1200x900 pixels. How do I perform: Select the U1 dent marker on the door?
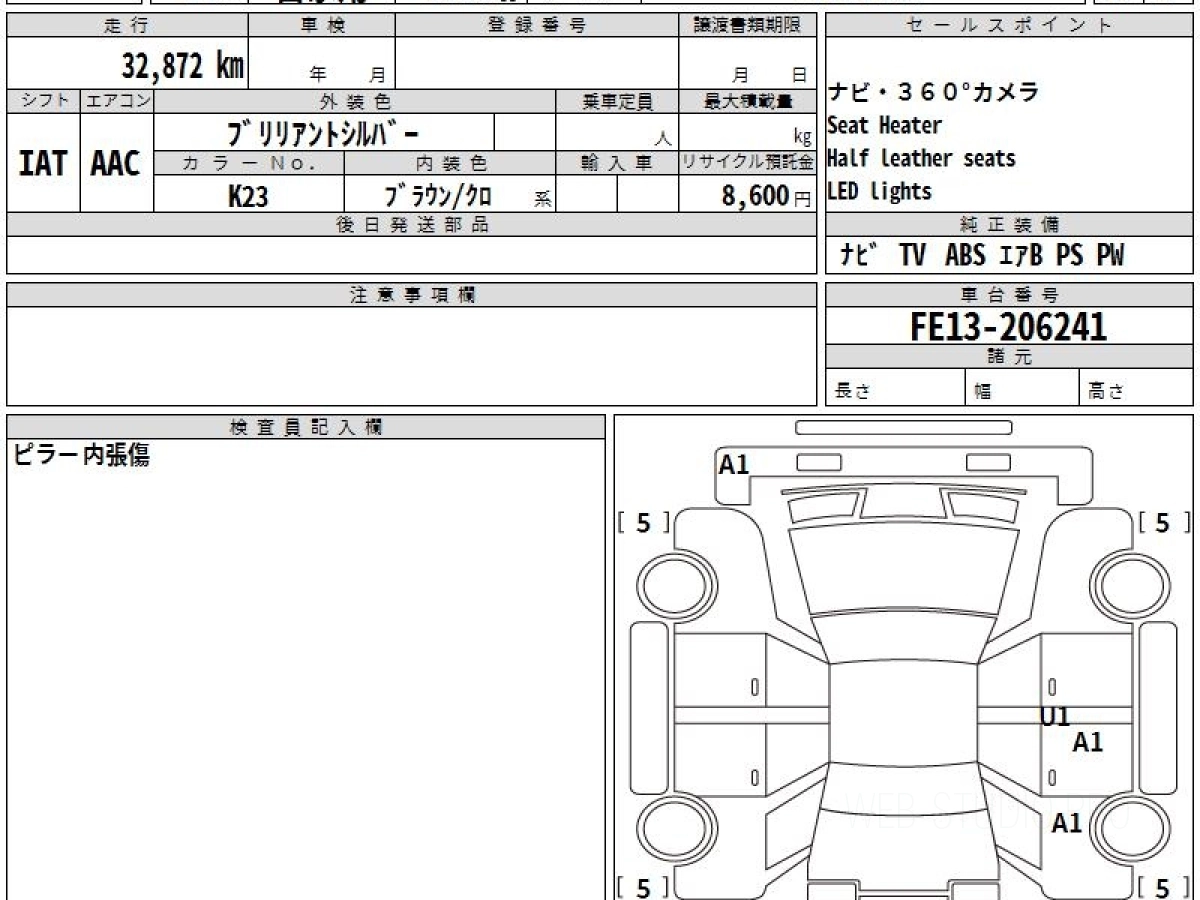click(1055, 716)
